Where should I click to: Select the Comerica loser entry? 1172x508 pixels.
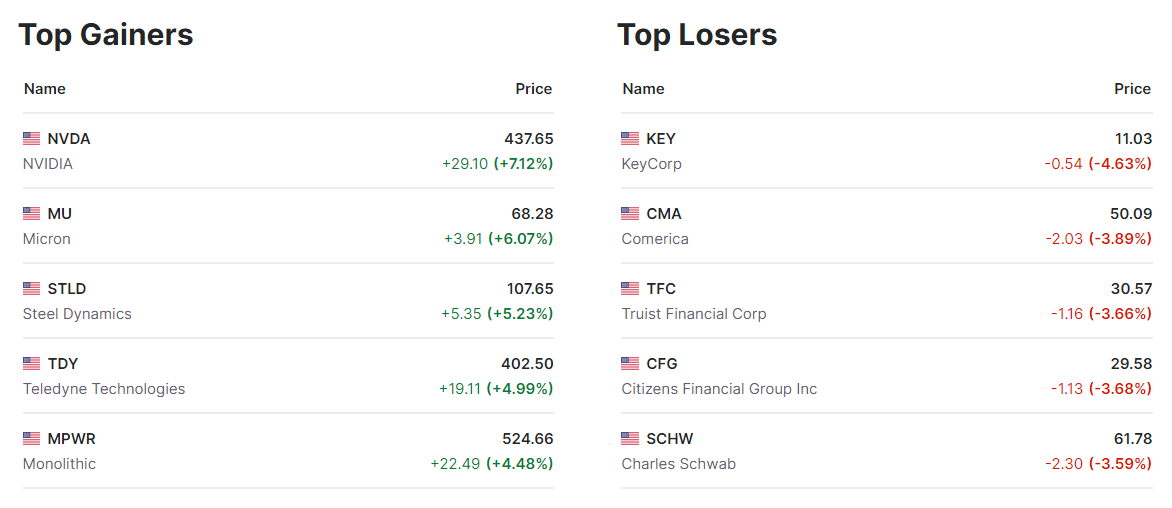click(655, 239)
